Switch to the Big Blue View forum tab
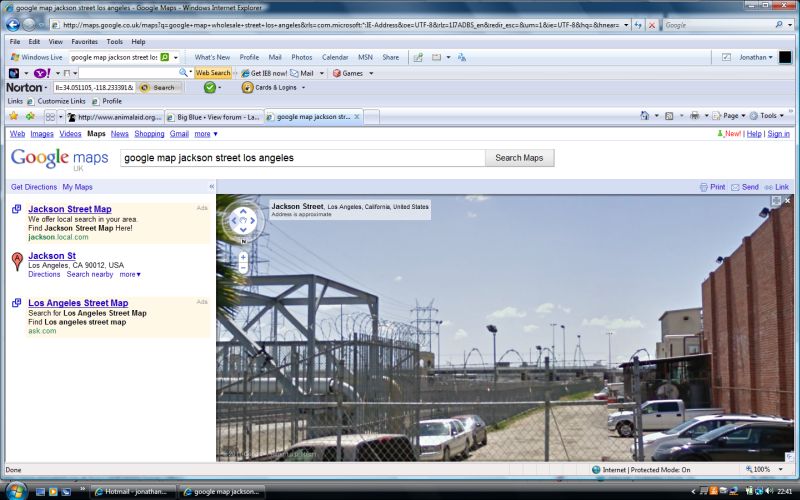The height and width of the screenshot is (500, 800). click(214, 117)
